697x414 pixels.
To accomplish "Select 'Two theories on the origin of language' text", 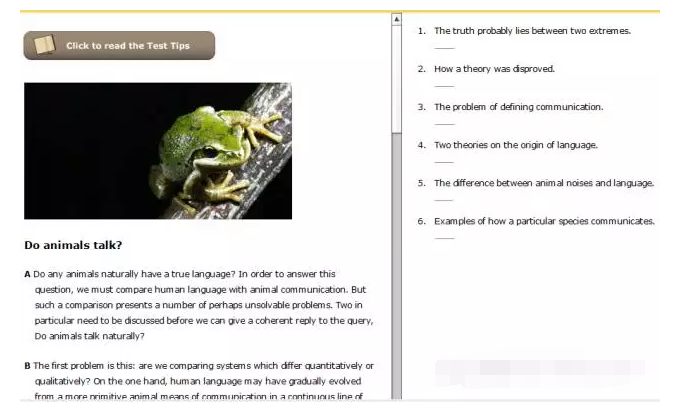I will tap(515, 145).
